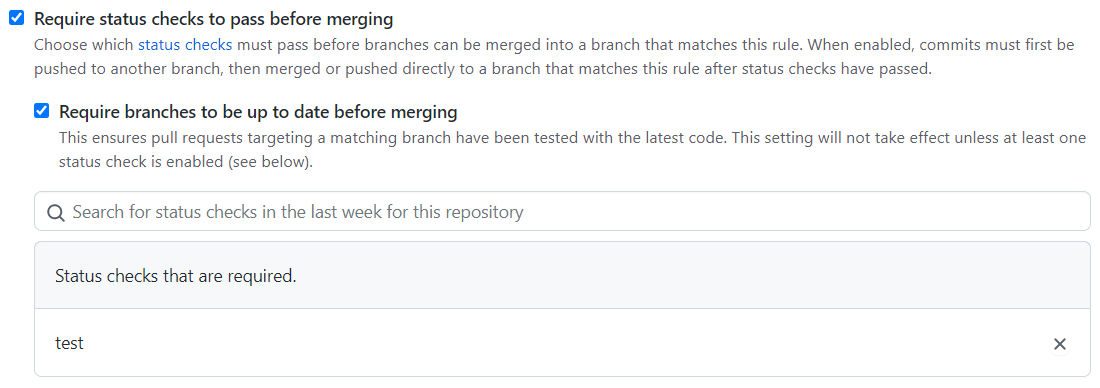Open the "status checks" documentation link
This screenshot has width=1100, height=388.
(x=185, y=45)
